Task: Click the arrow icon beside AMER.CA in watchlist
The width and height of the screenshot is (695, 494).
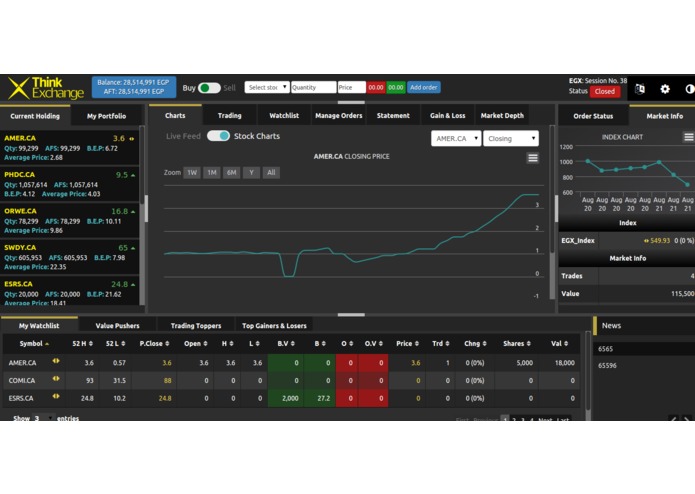Action: (56, 361)
